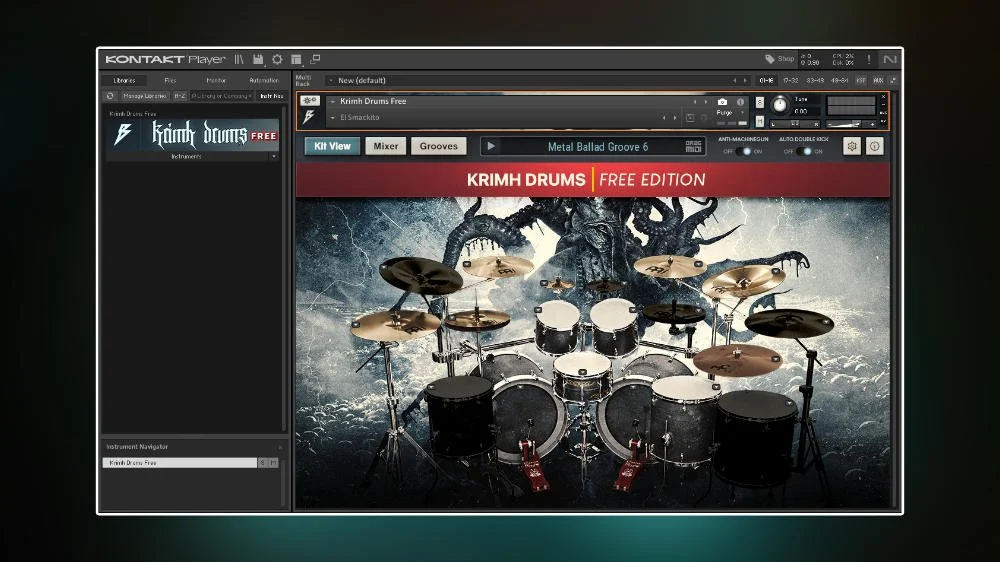Click the previous snapshot arrow in El Smackito row
Viewport: 1000px width, 562px height.
tap(664, 117)
